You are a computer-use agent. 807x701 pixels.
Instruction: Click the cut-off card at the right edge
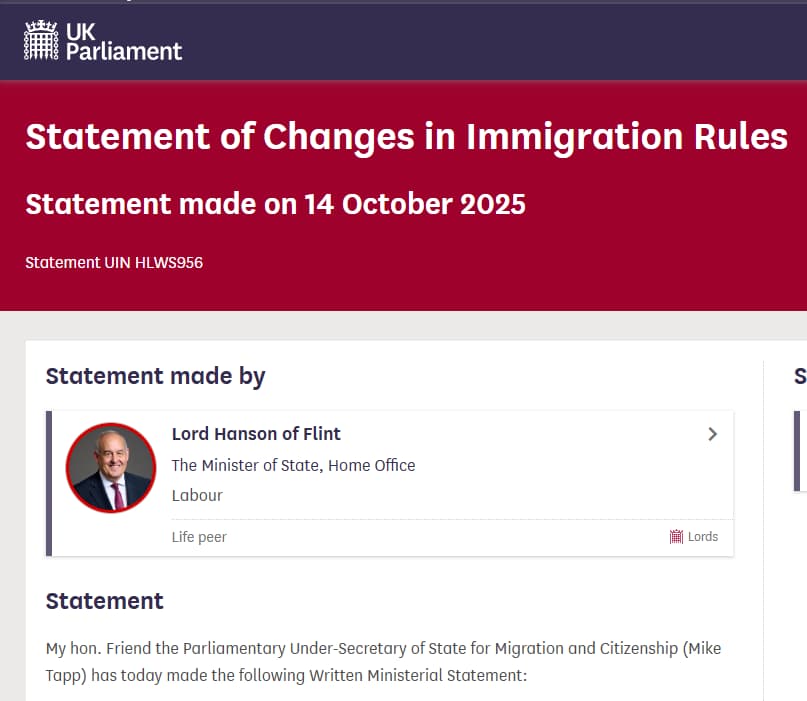pyautogui.click(x=800, y=450)
